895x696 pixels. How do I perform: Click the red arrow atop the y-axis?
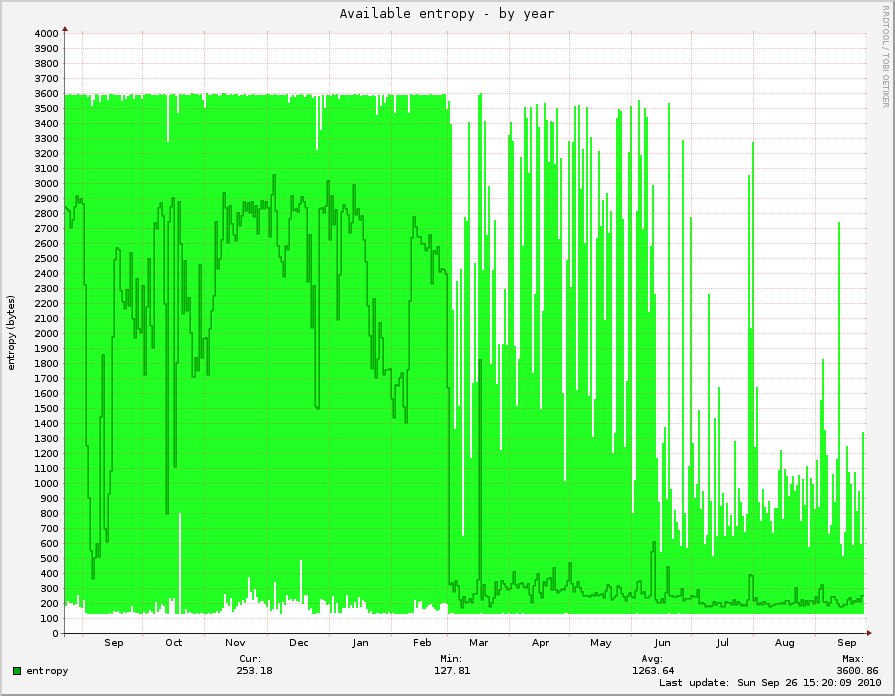click(x=65, y=29)
